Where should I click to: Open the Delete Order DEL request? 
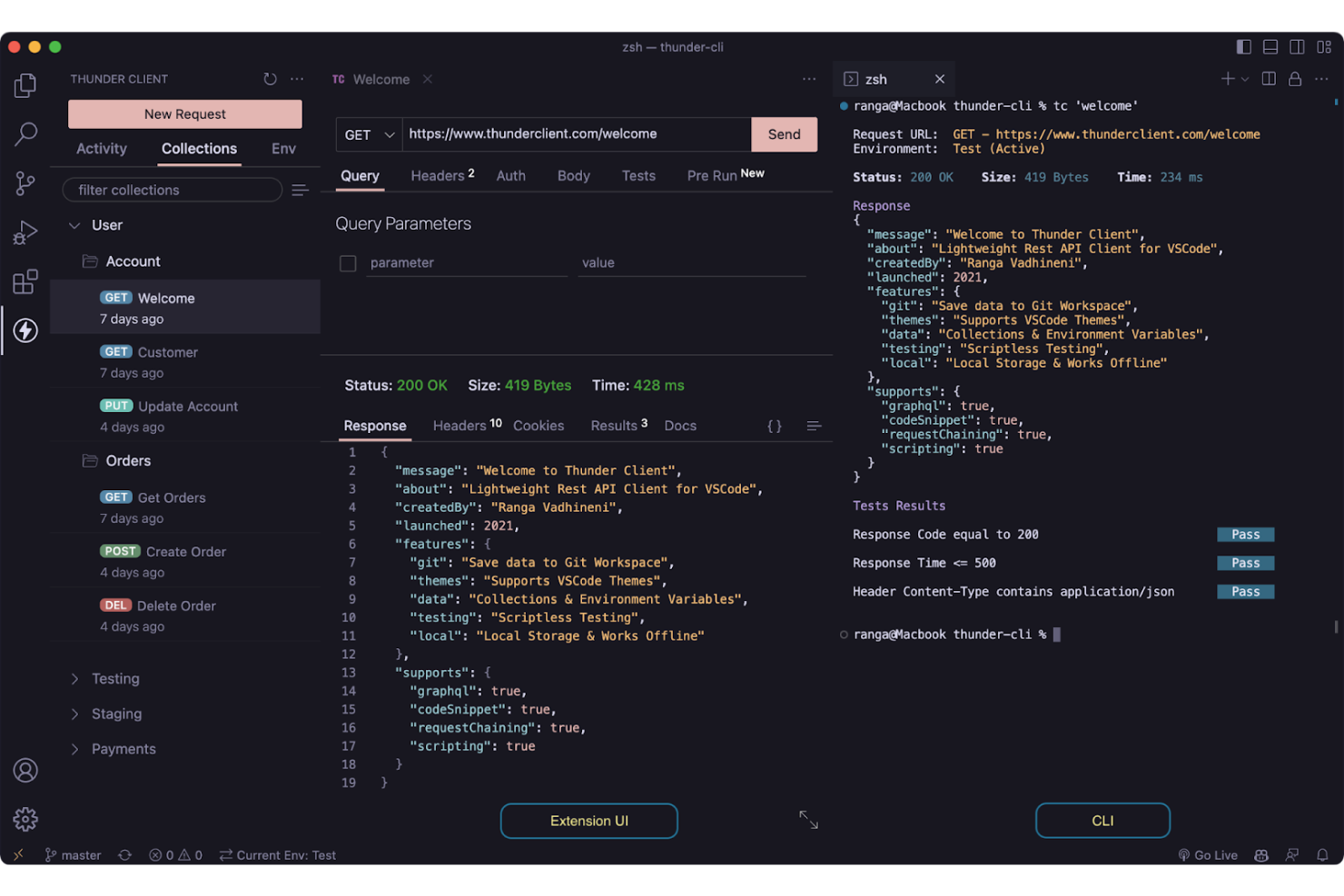(185, 615)
